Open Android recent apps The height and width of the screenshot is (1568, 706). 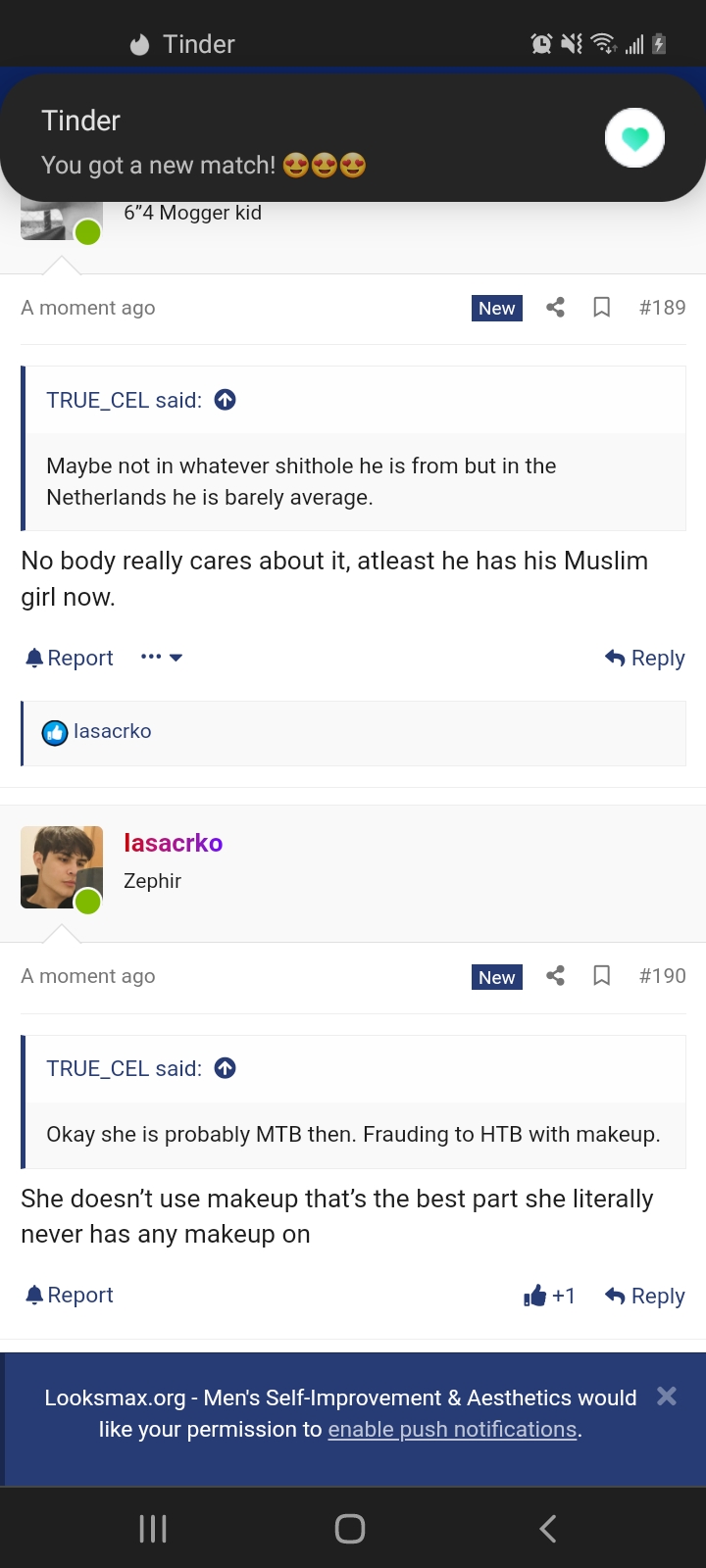(153, 1529)
